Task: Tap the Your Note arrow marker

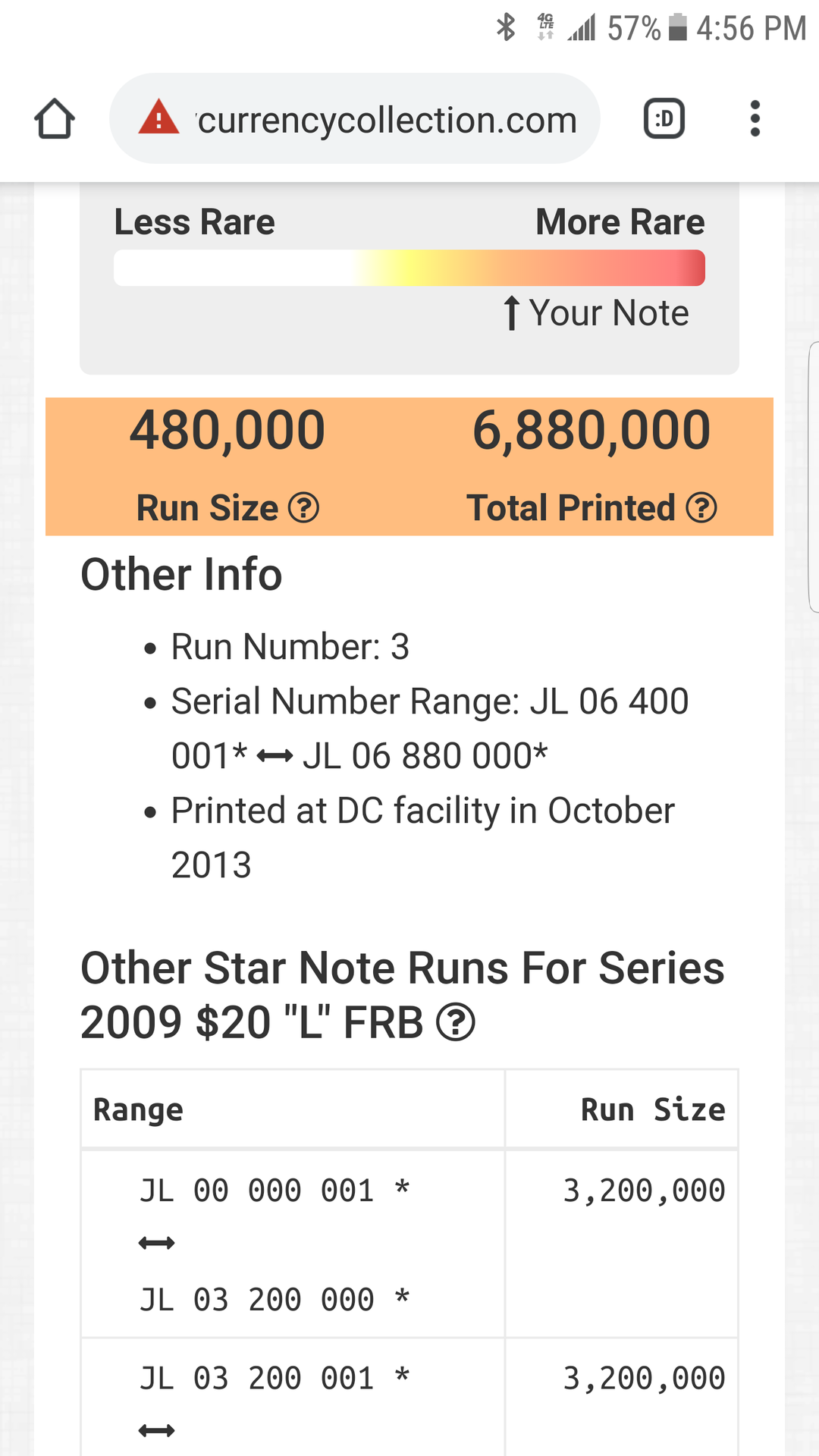Action: coord(512,312)
